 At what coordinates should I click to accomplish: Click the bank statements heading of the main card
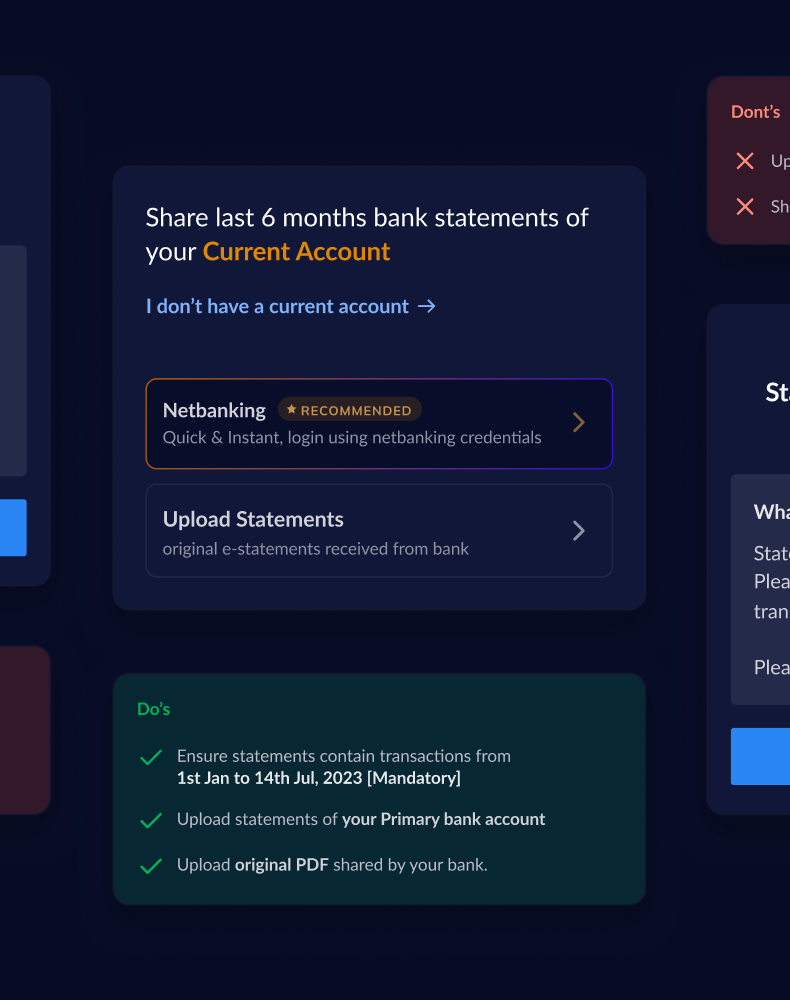(x=367, y=234)
